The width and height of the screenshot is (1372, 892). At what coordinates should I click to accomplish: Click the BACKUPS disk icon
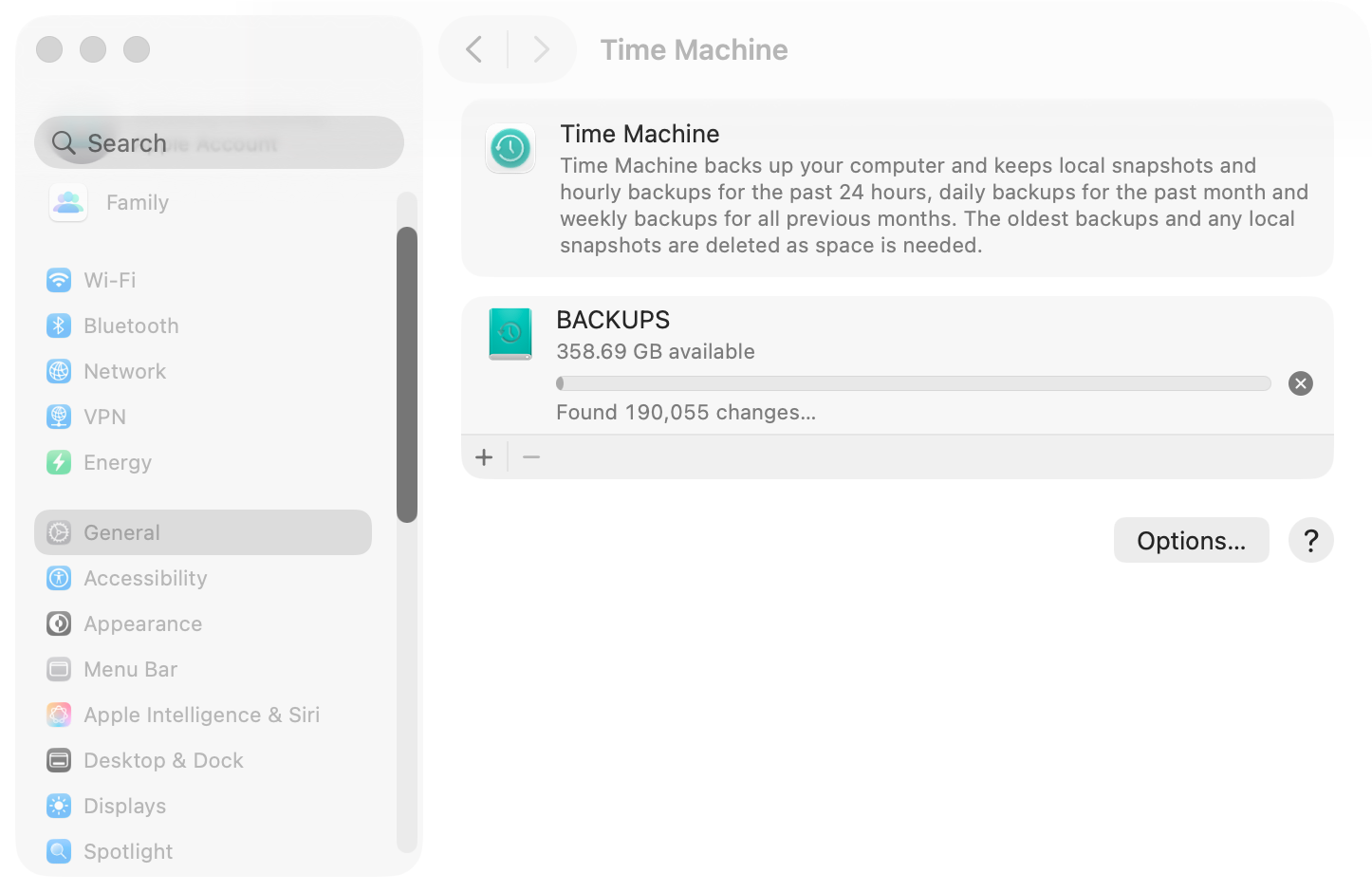(510, 334)
